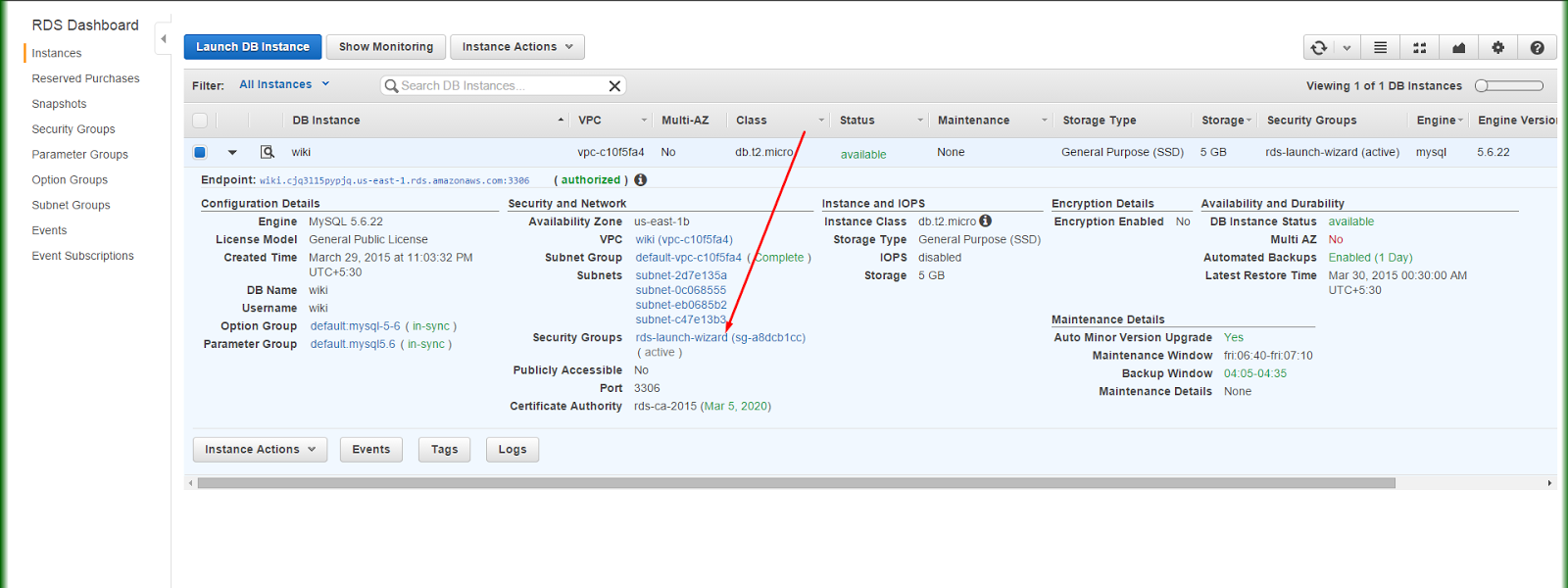Click the Show Monitoring button
The height and width of the screenshot is (588, 1568).
[x=386, y=47]
